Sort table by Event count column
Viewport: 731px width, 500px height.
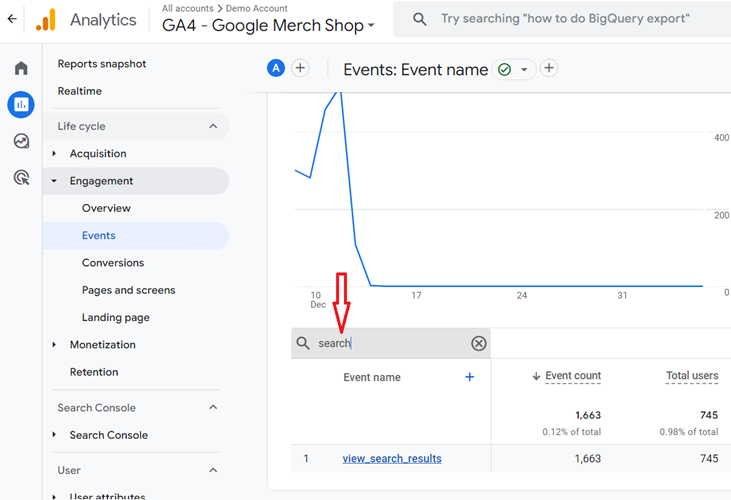click(x=572, y=376)
